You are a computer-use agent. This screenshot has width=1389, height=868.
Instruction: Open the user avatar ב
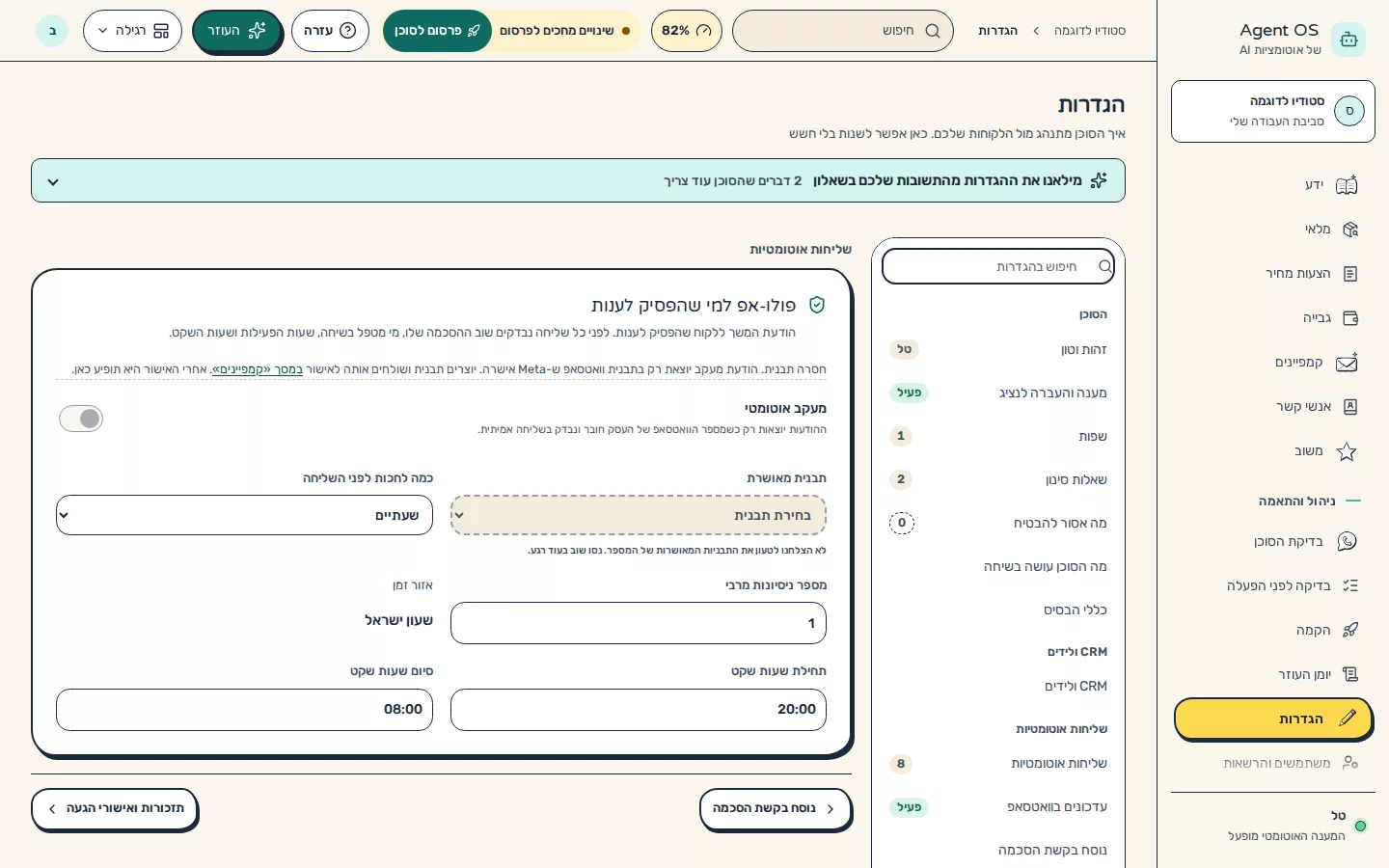point(52,31)
